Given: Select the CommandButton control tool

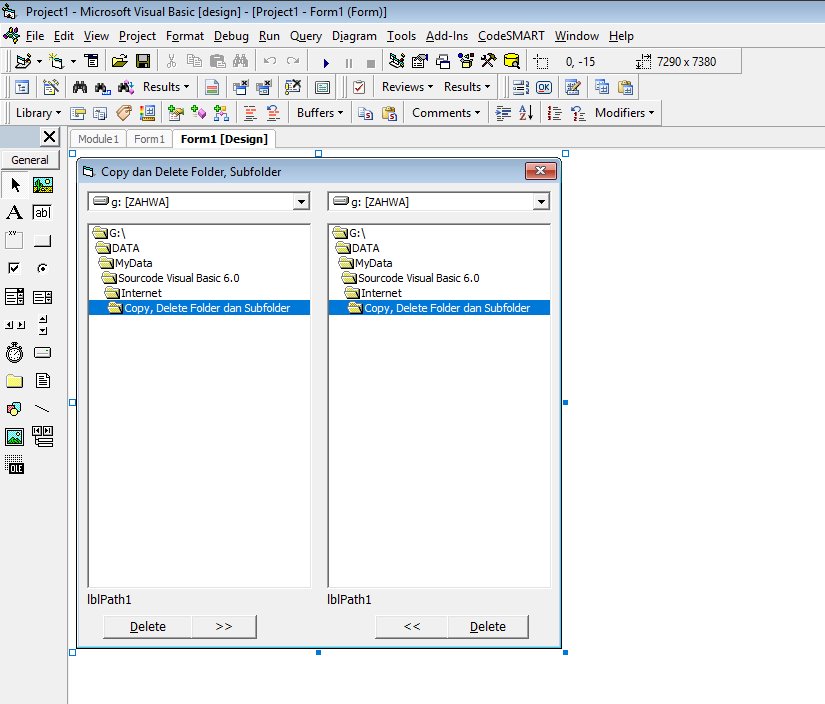Looking at the screenshot, I should point(43,240).
